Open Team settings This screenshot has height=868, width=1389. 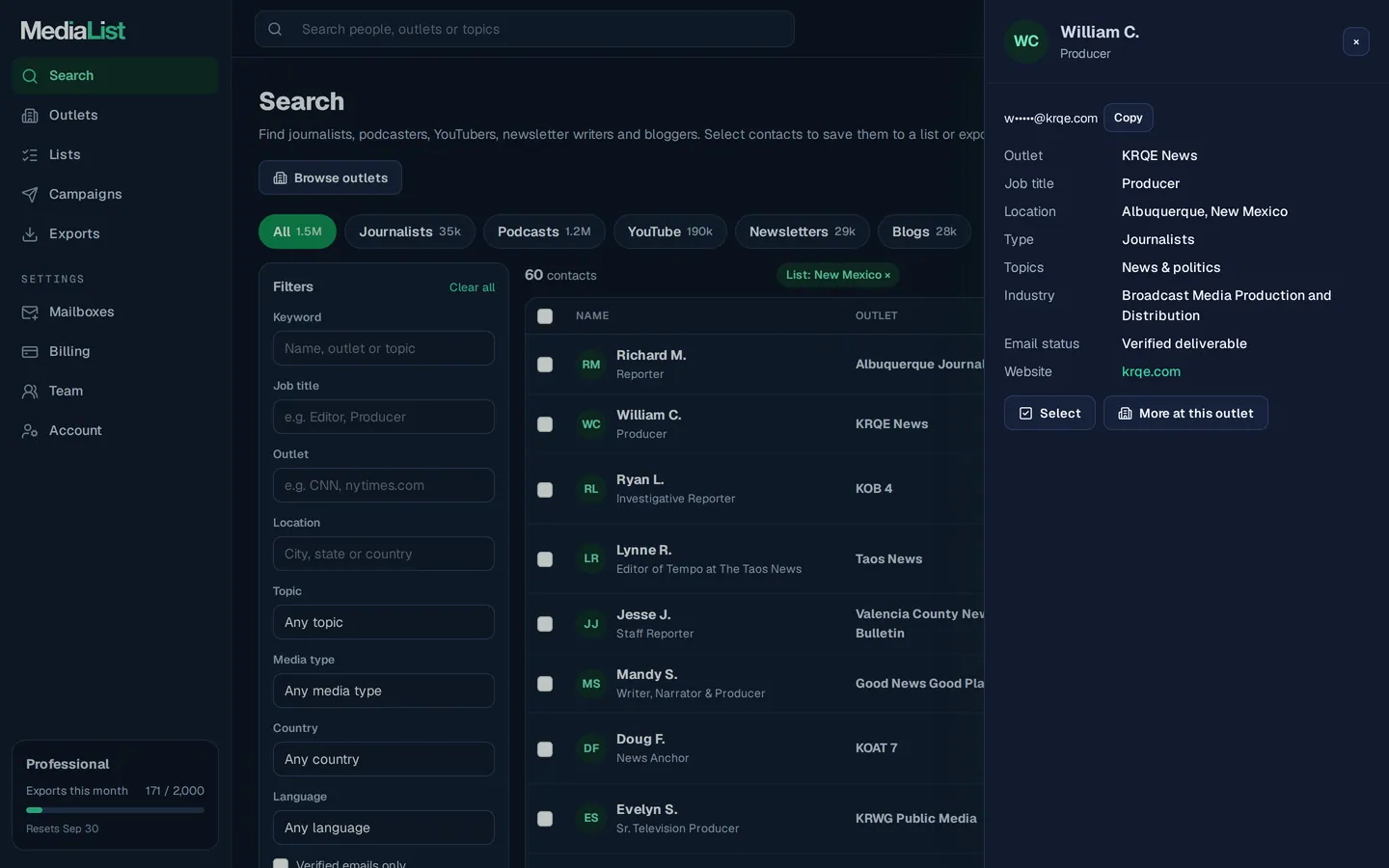[x=115, y=391]
